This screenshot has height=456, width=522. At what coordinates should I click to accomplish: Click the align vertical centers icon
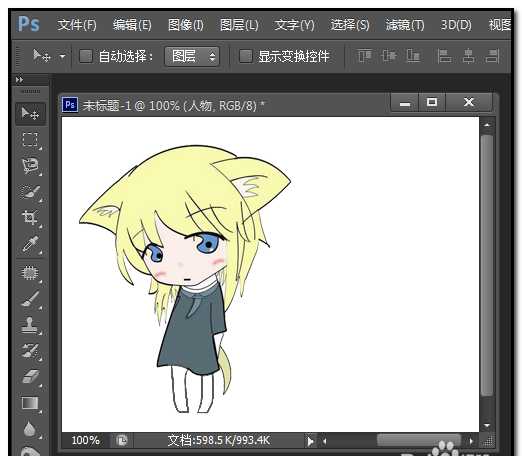(x=389, y=56)
